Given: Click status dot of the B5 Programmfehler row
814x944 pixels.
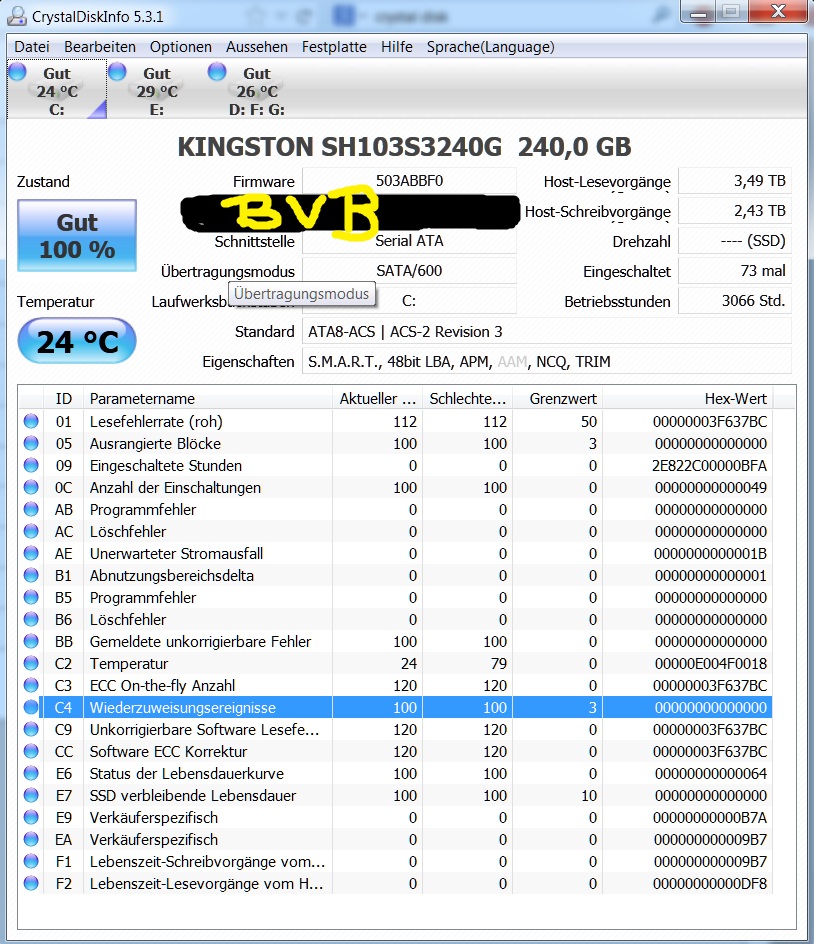Looking at the screenshot, I should click(31, 597).
